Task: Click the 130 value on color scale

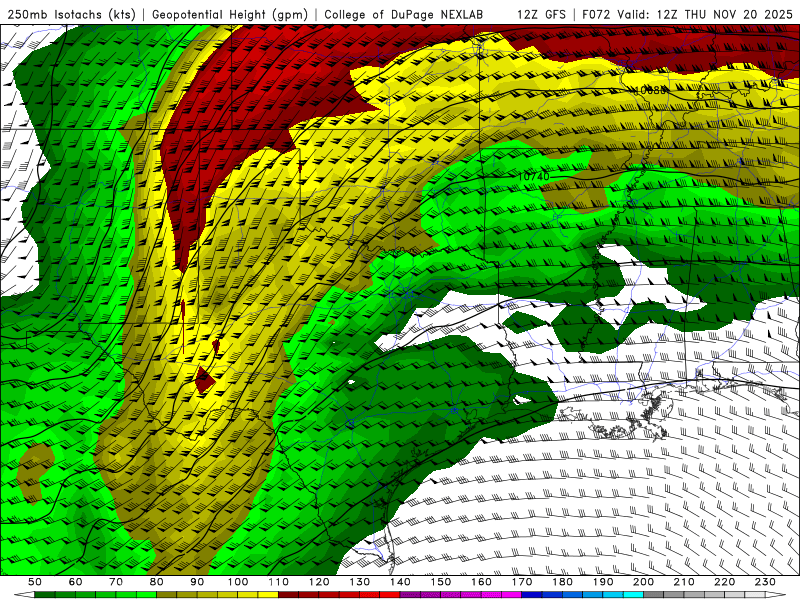Action: pos(360,582)
